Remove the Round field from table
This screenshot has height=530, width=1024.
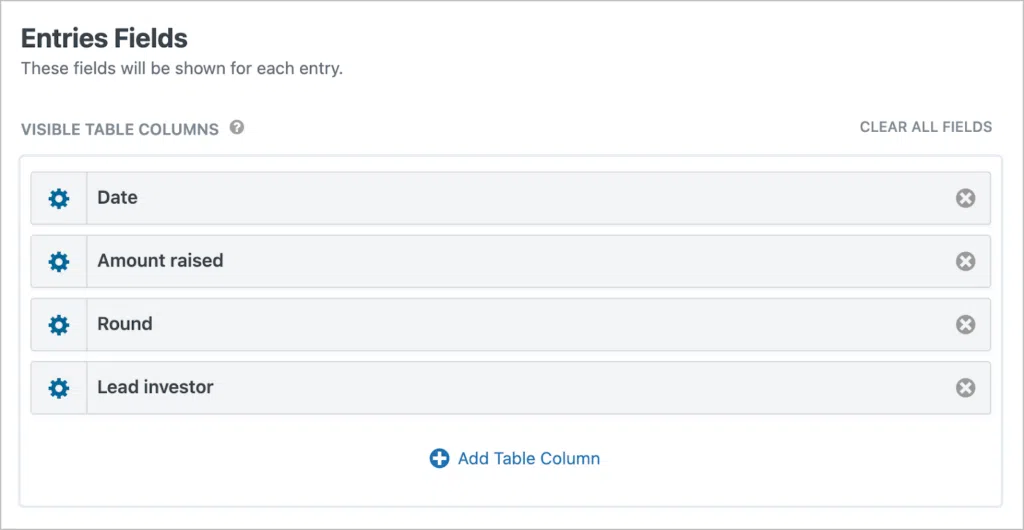(x=965, y=324)
